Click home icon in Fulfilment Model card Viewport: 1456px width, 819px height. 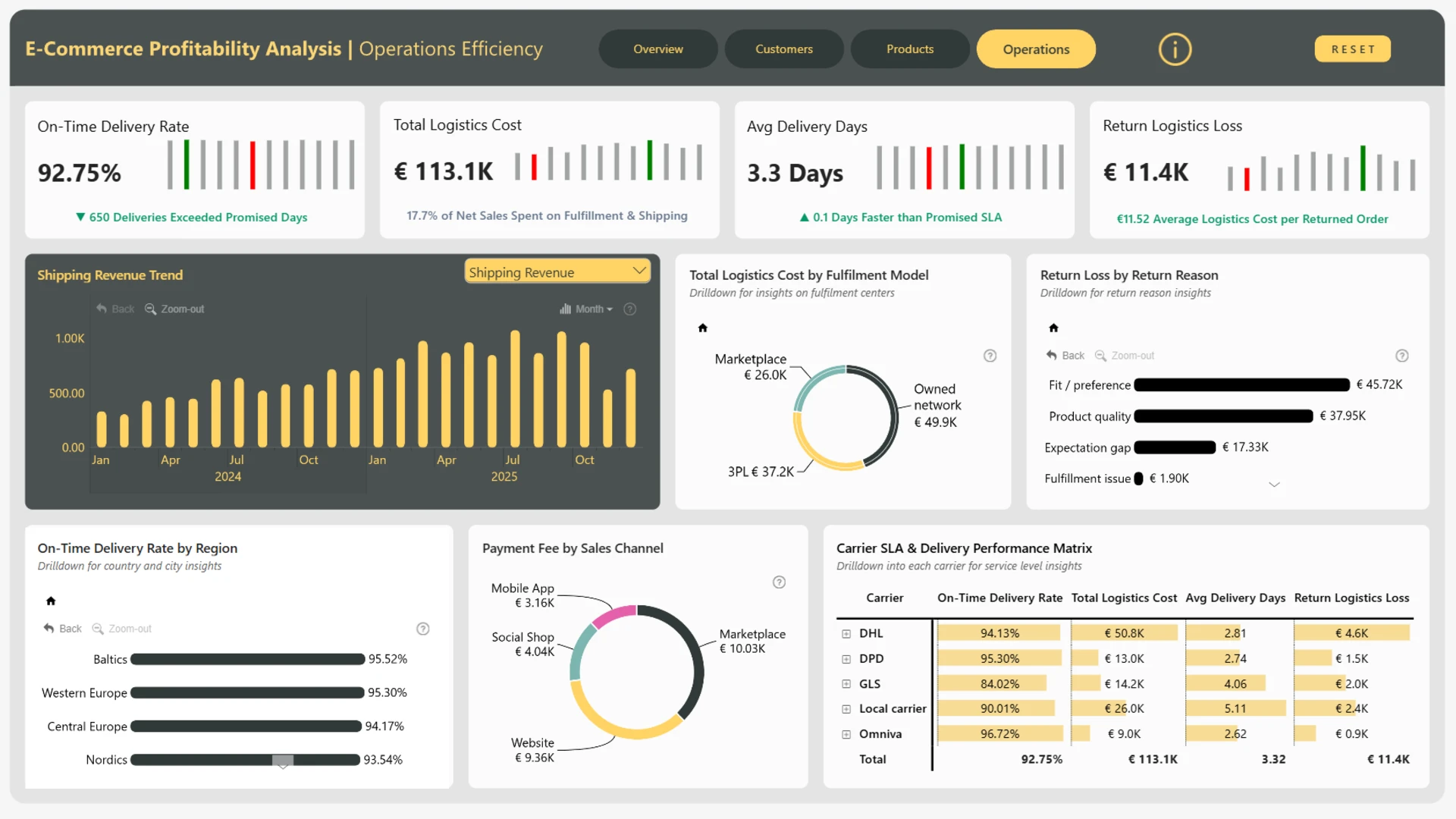coord(702,328)
